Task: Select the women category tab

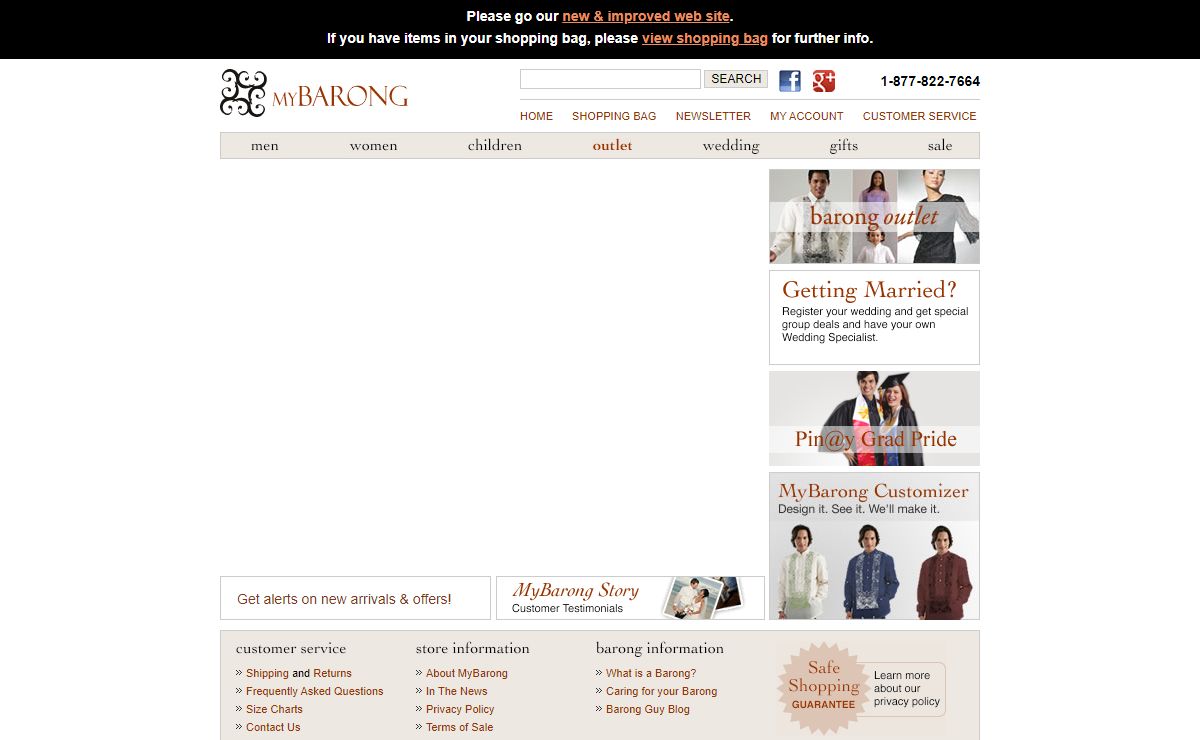Action: [x=374, y=146]
